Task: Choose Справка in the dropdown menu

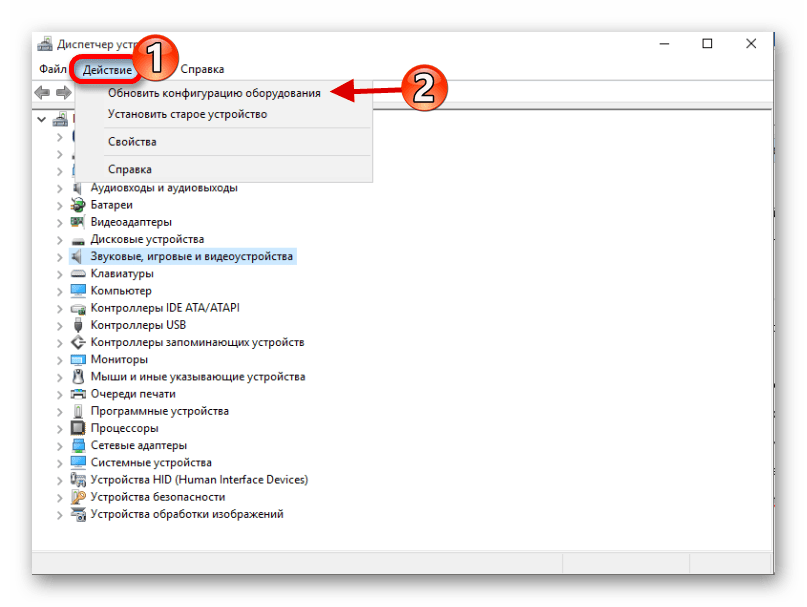Action: pos(130,169)
